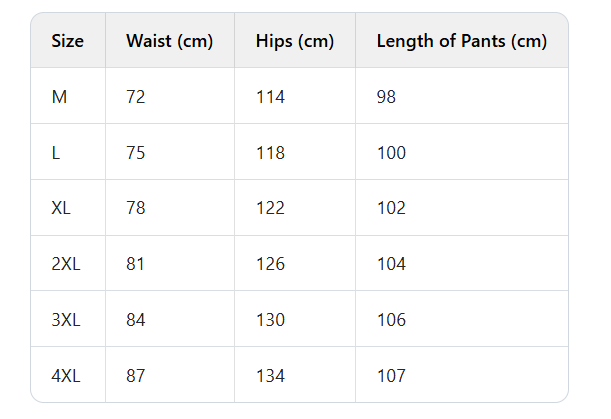611x419 pixels.
Task: Select pants length 106 in 3XL row
Action: click(391, 320)
